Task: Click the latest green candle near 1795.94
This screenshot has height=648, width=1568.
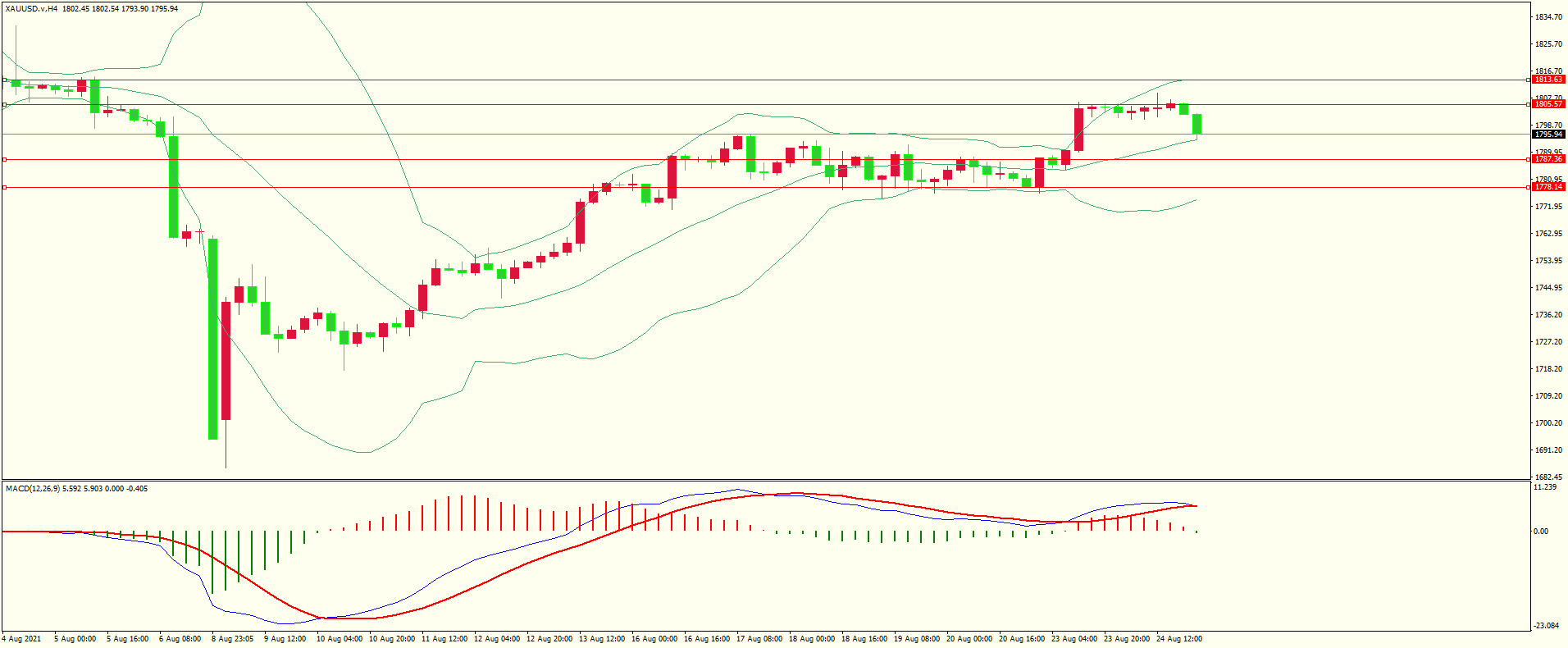Action: point(1197,124)
